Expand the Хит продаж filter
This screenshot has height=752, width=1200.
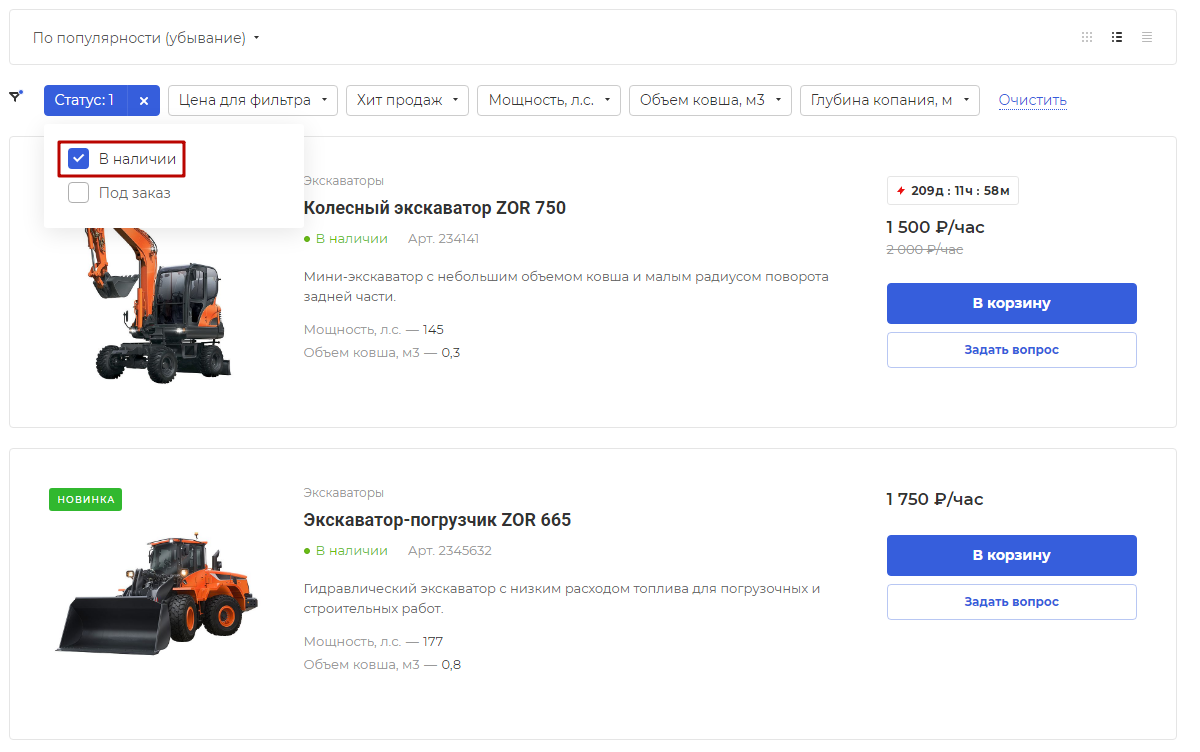coord(407,100)
